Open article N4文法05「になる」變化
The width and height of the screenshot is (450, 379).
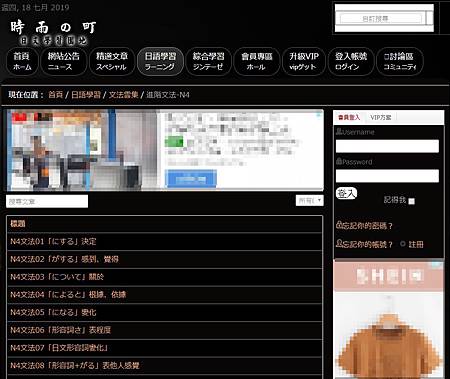[53, 312]
